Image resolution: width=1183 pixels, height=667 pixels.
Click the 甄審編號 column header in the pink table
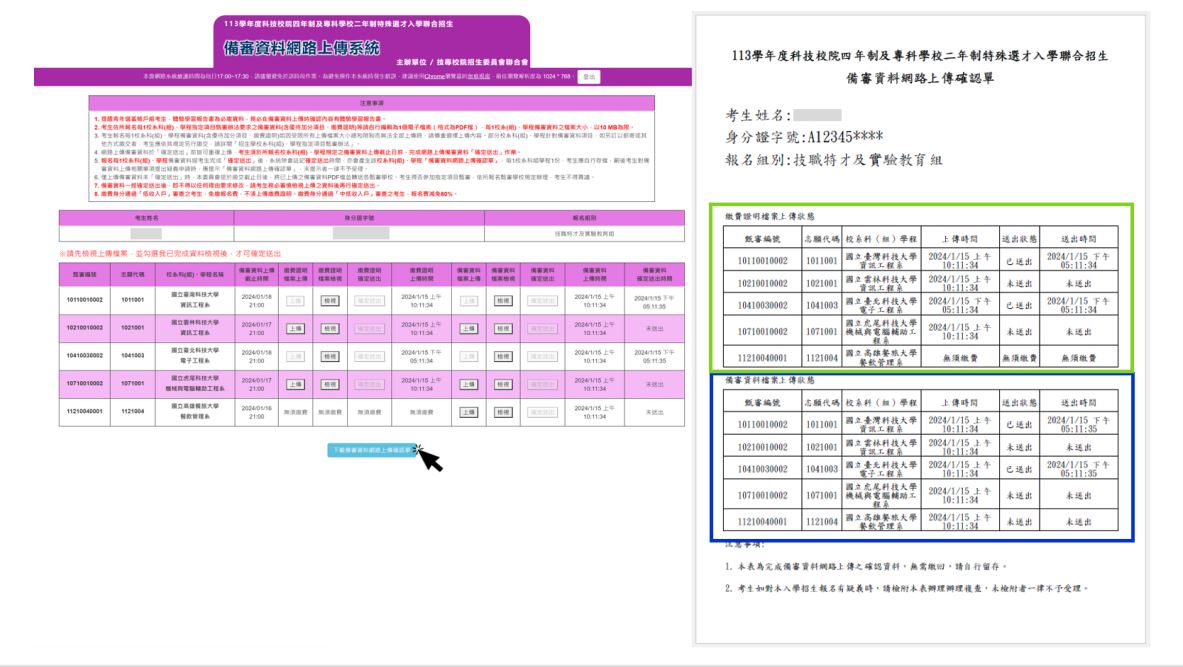tap(84, 275)
